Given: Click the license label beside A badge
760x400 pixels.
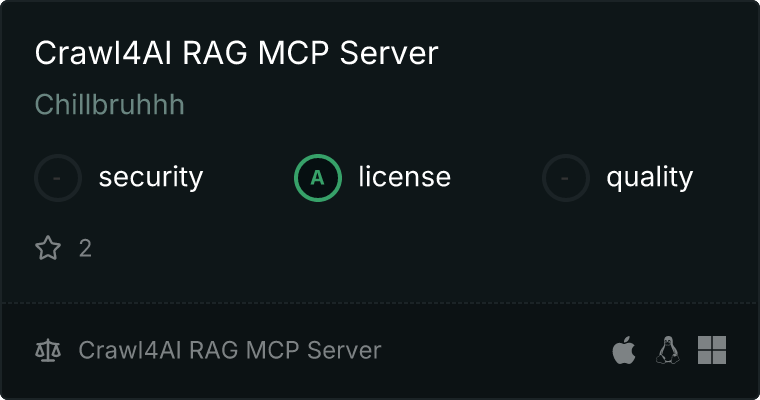Looking at the screenshot, I should pos(405,176).
